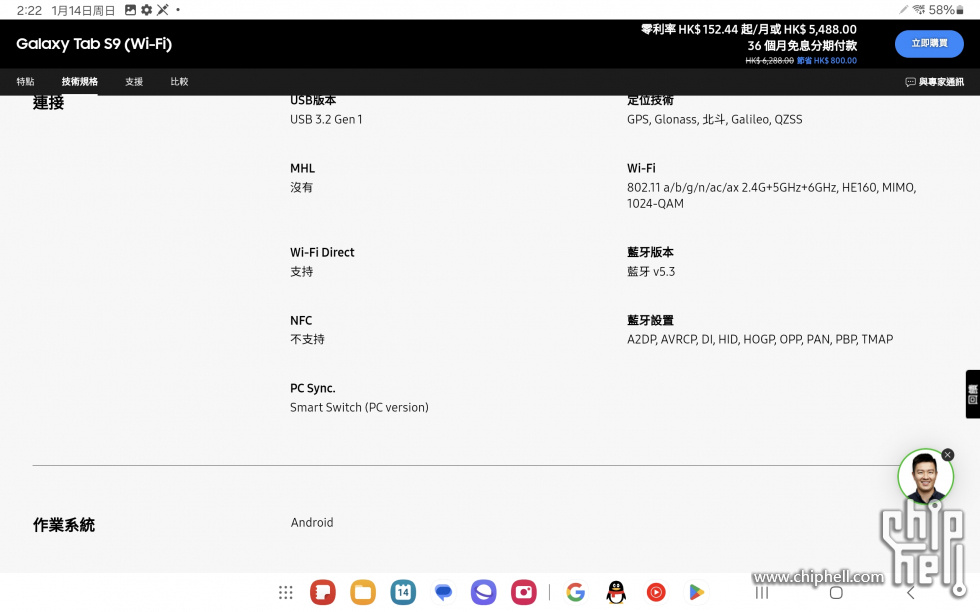Open Google Play Store icon
This screenshot has width=980, height=612.
tap(696, 592)
